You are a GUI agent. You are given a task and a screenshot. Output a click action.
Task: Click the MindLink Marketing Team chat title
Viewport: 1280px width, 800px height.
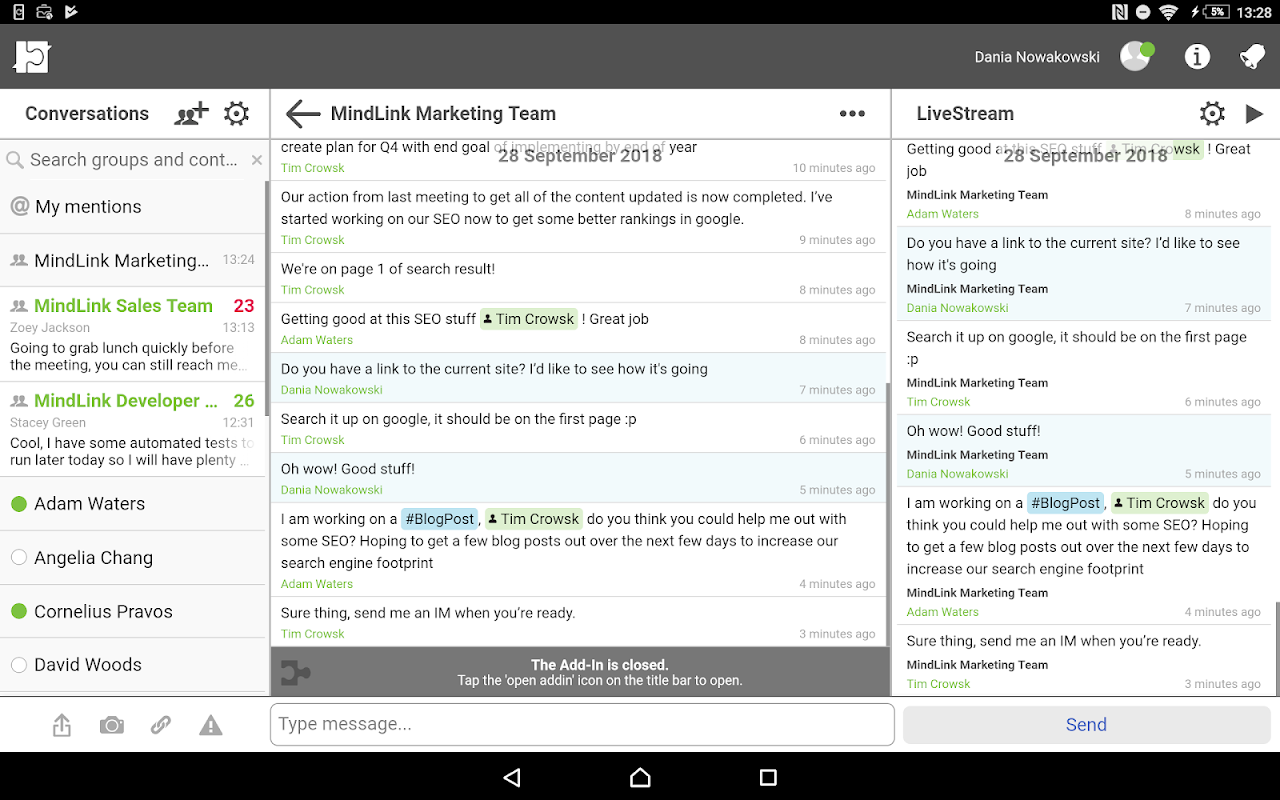(x=443, y=114)
